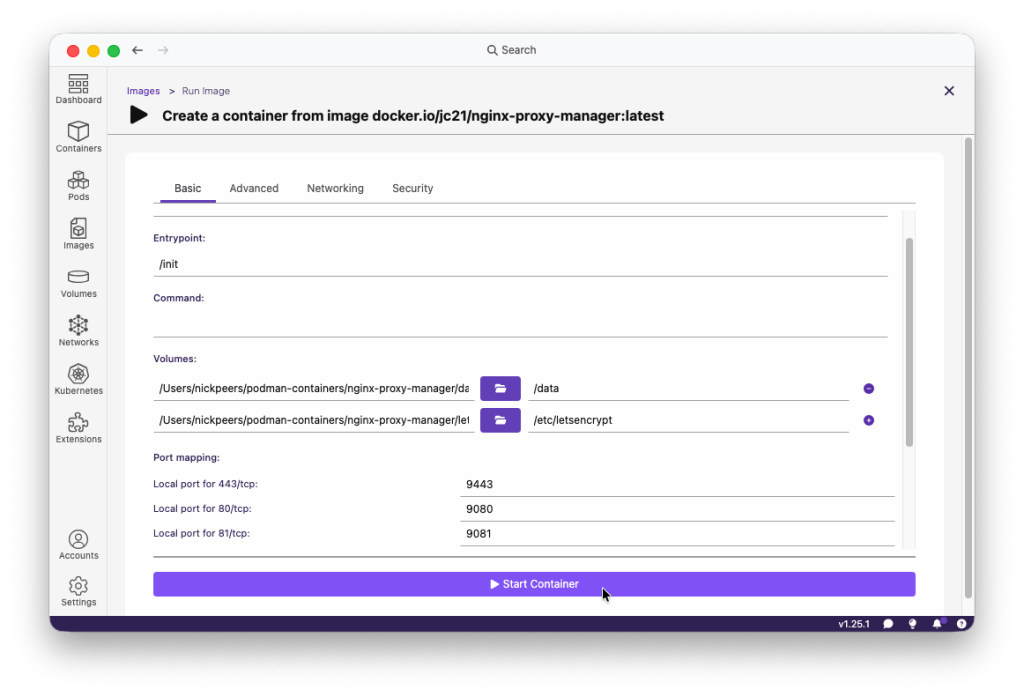This screenshot has width=1024, height=697.
Task: Click the form's inner vertical scrollbar
Action: pyautogui.click(x=908, y=340)
